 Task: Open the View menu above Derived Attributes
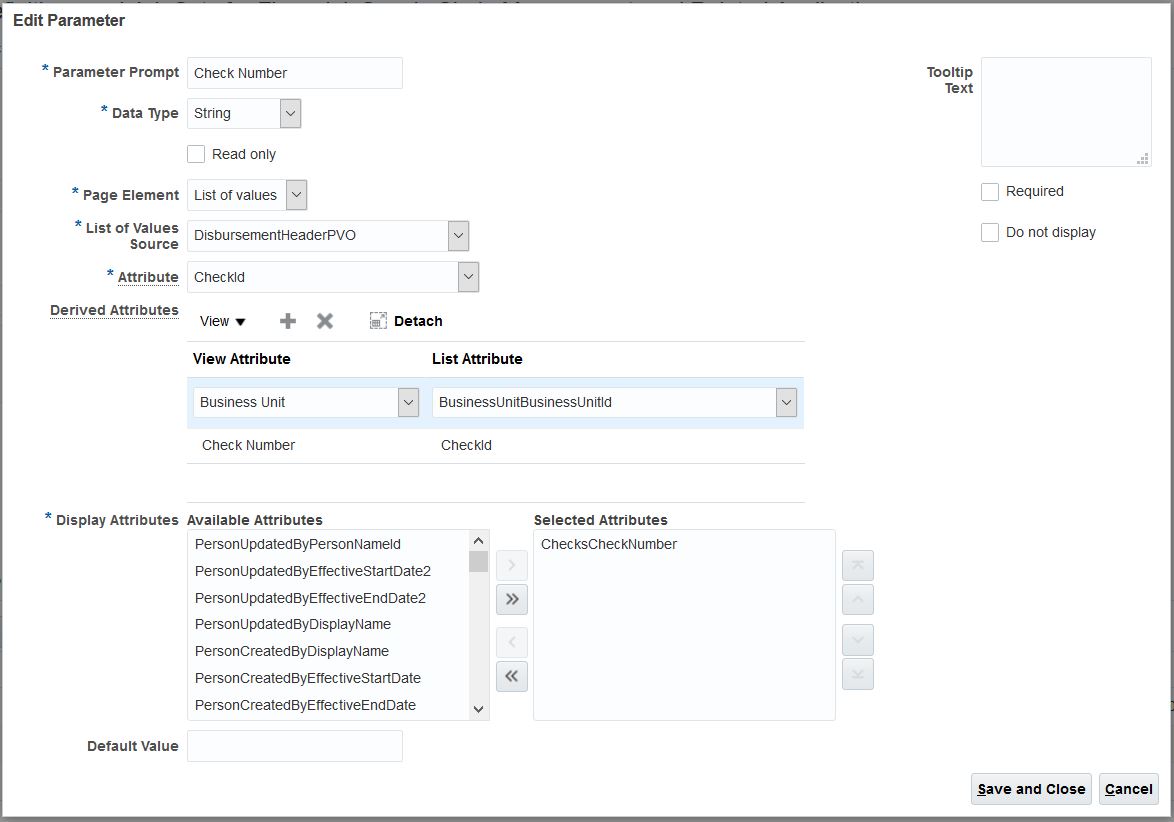point(221,321)
